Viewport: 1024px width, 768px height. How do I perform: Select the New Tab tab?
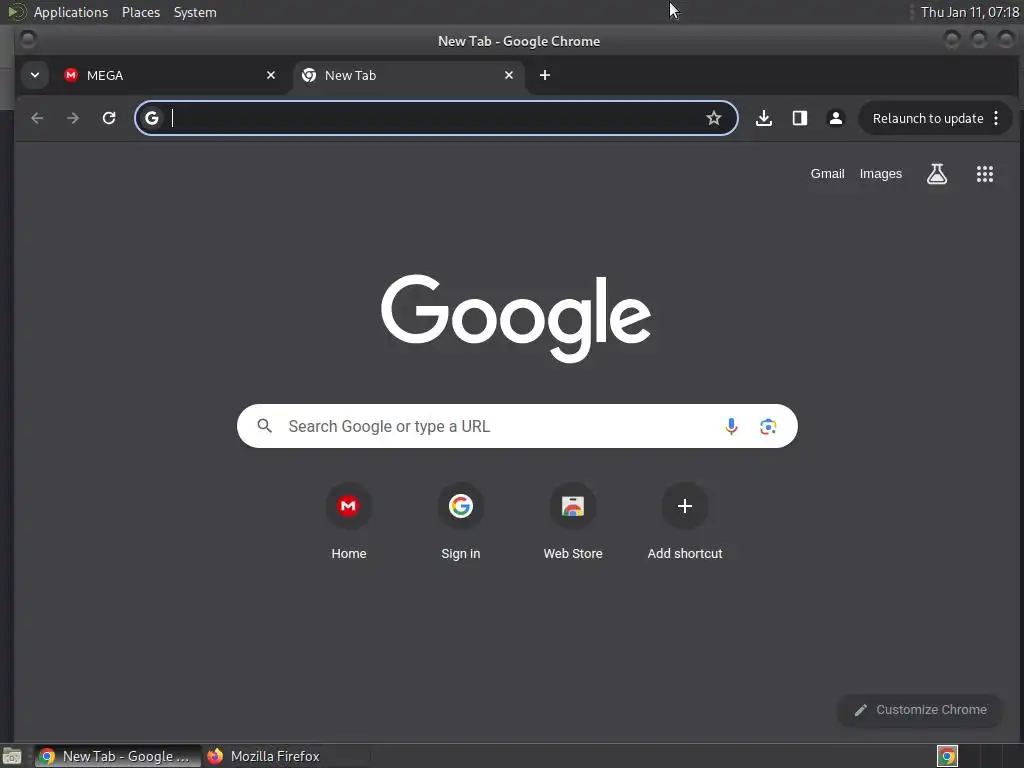[x=408, y=75]
